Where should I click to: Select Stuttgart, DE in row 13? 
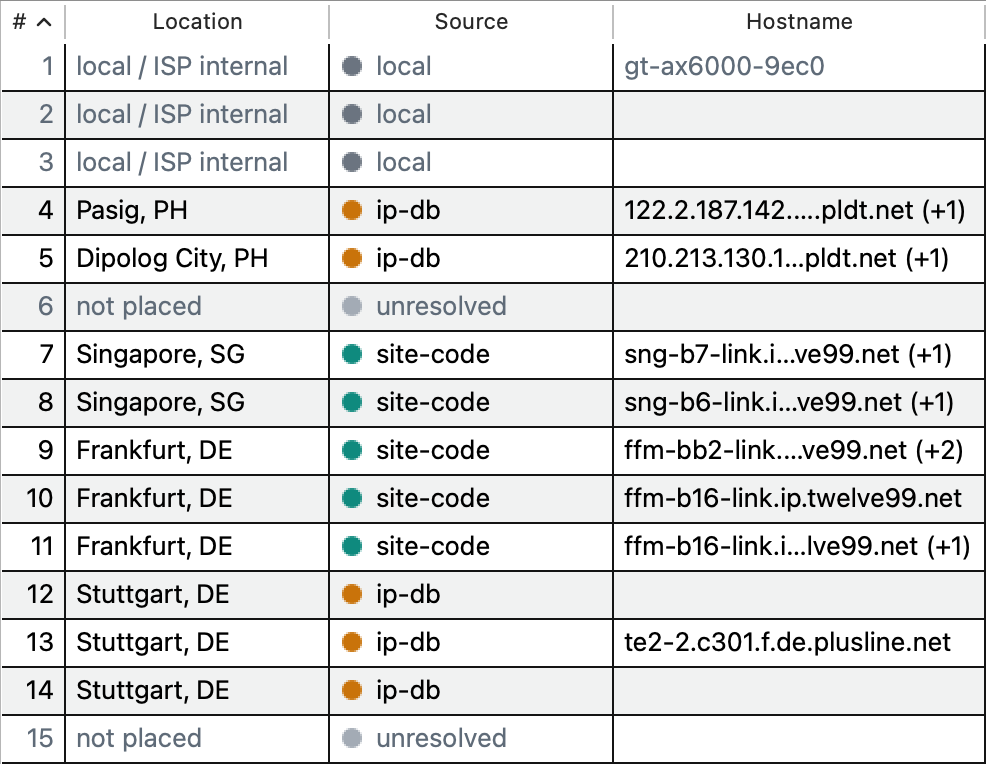(x=153, y=643)
